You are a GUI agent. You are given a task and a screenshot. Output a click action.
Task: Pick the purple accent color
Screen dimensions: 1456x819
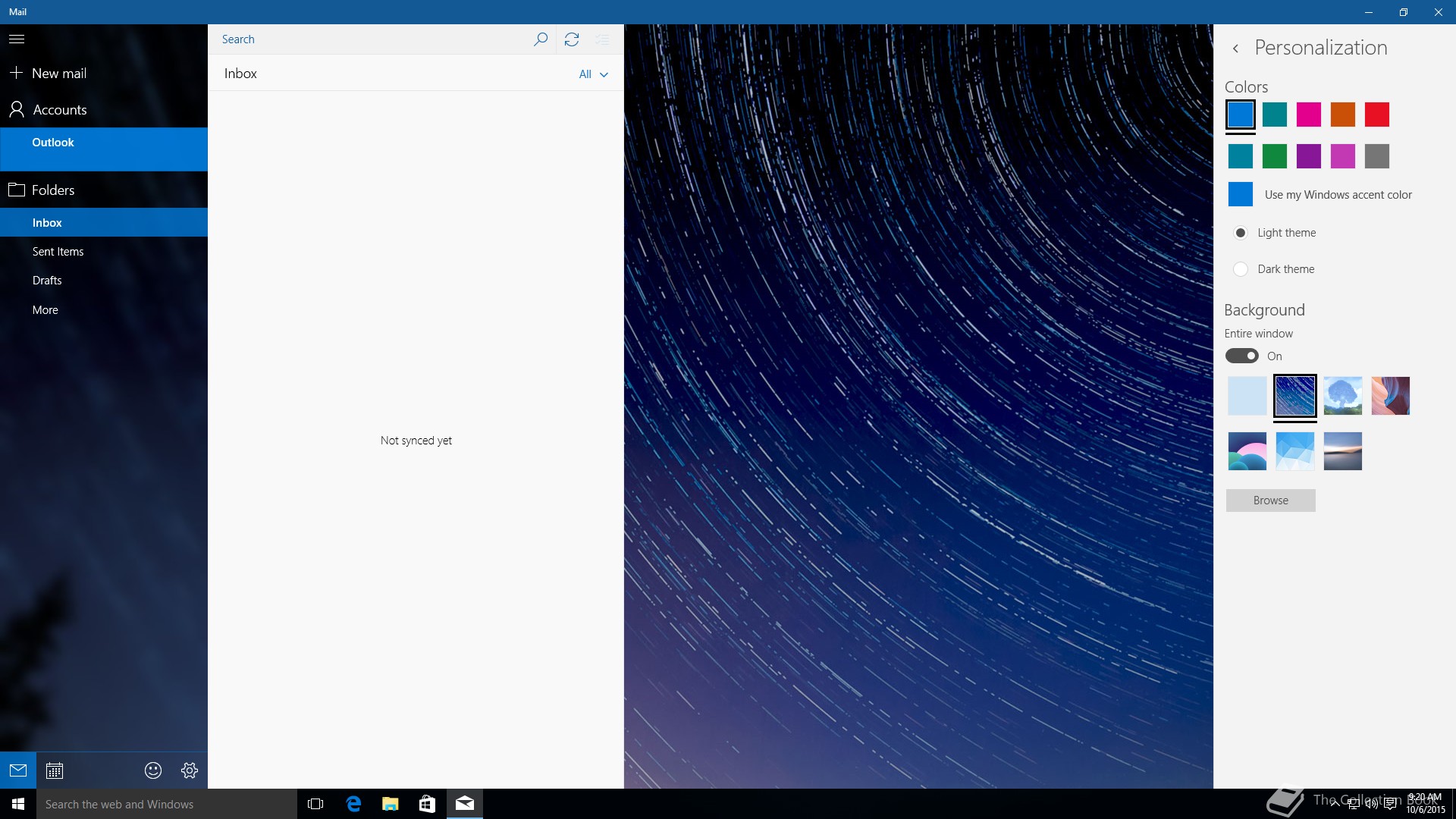click(x=1309, y=156)
